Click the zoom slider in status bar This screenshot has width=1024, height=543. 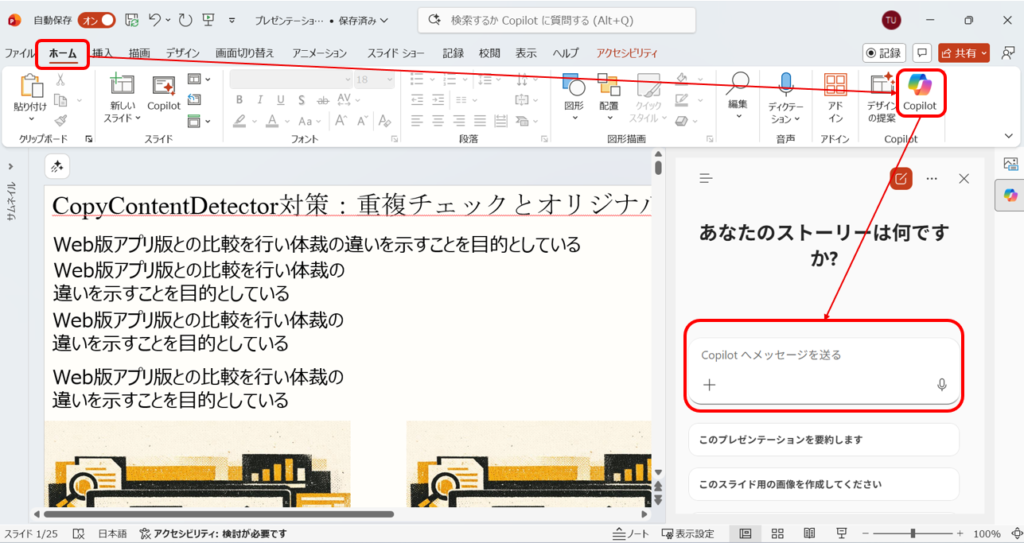pos(912,533)
